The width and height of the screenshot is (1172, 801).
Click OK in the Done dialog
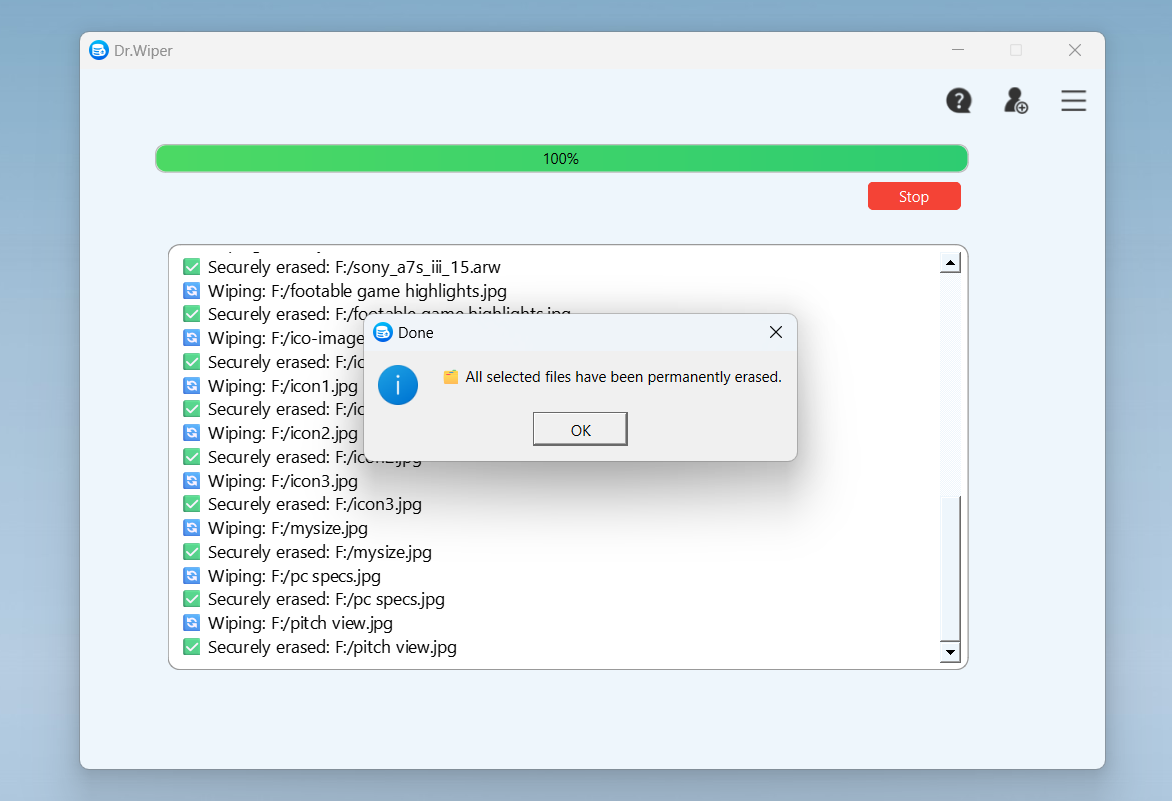[580, 430]
